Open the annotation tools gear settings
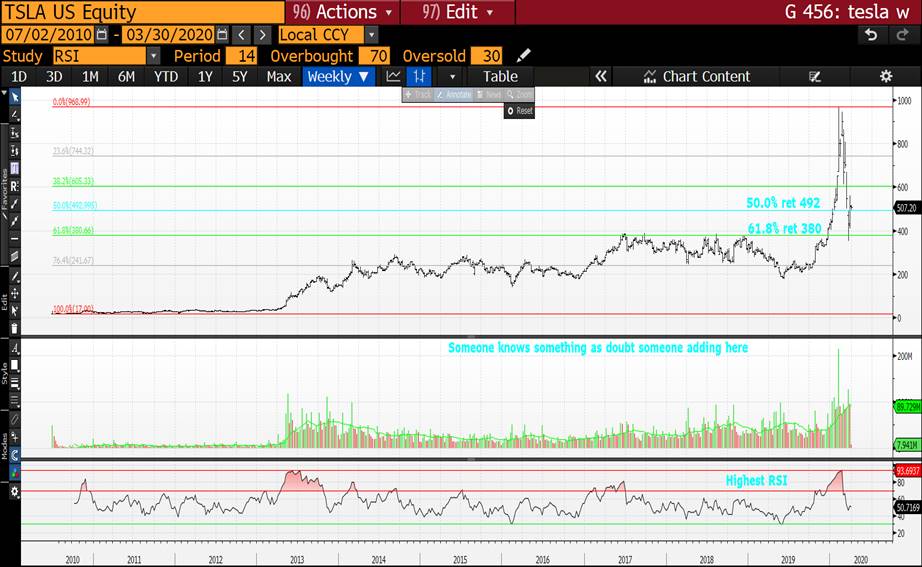Viewport: 922px width, 567px height. [15, 491]
